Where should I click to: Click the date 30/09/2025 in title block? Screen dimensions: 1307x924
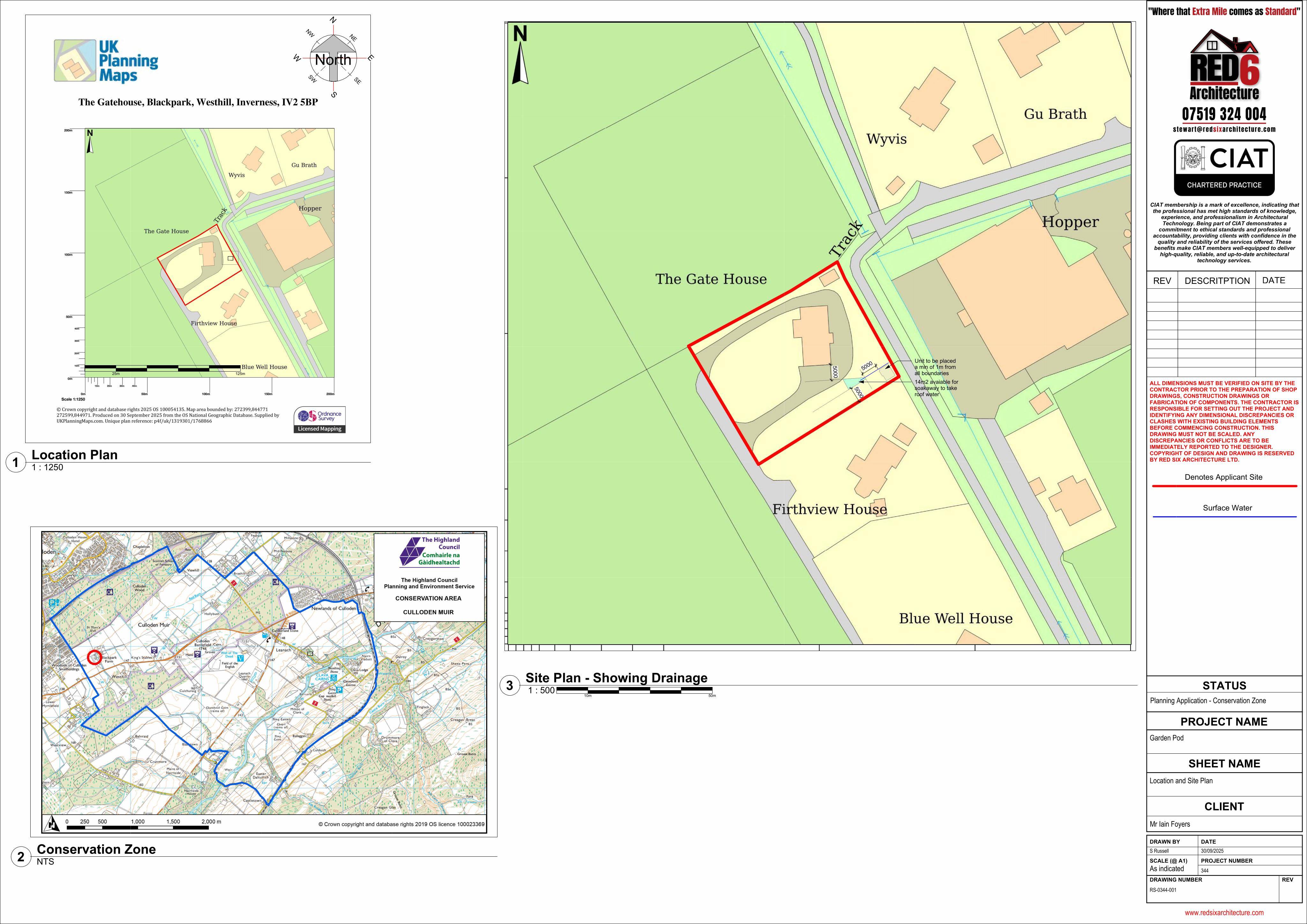(1213, 851)
